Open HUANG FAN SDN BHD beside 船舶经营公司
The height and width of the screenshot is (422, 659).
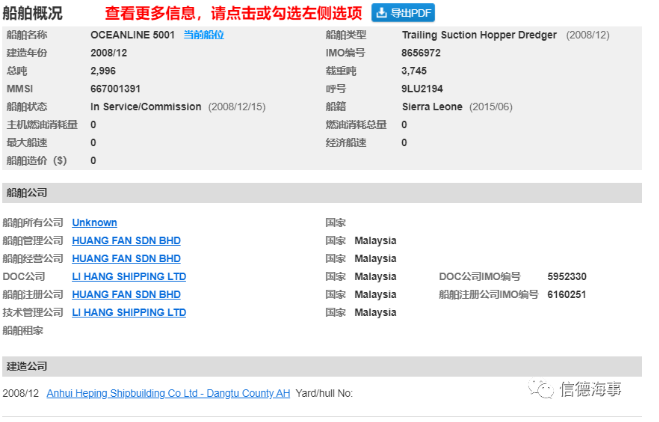coord(126,259)
